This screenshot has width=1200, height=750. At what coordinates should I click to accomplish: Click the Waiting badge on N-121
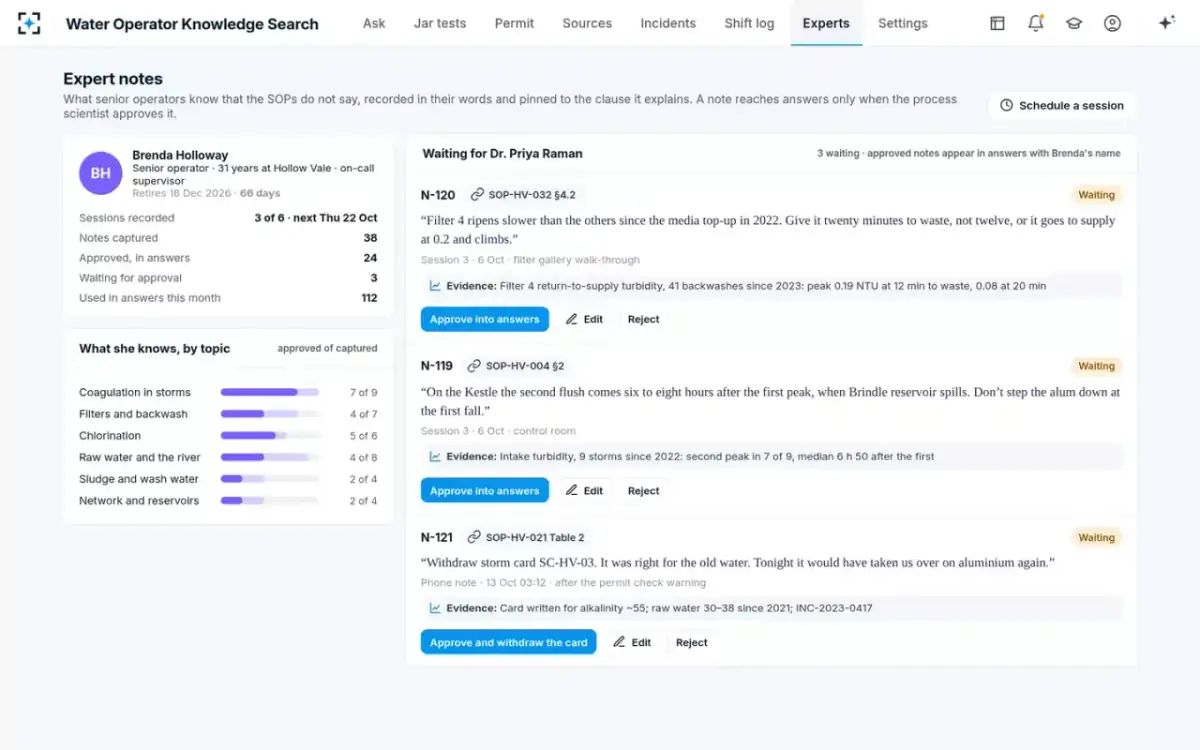(1096, 537)
